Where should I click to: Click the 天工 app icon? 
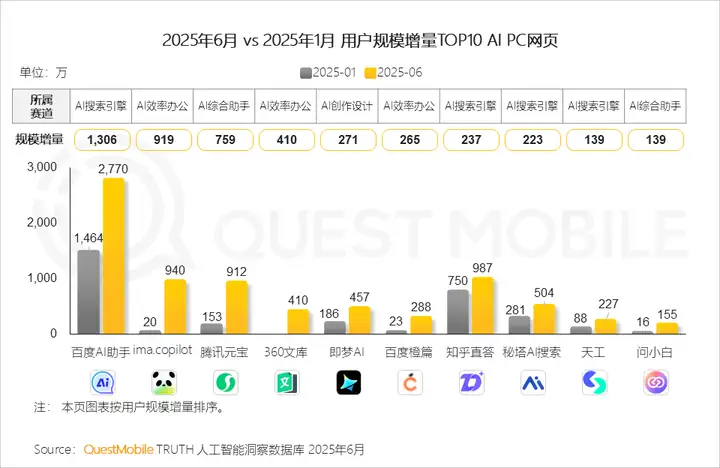click(595, 383)
